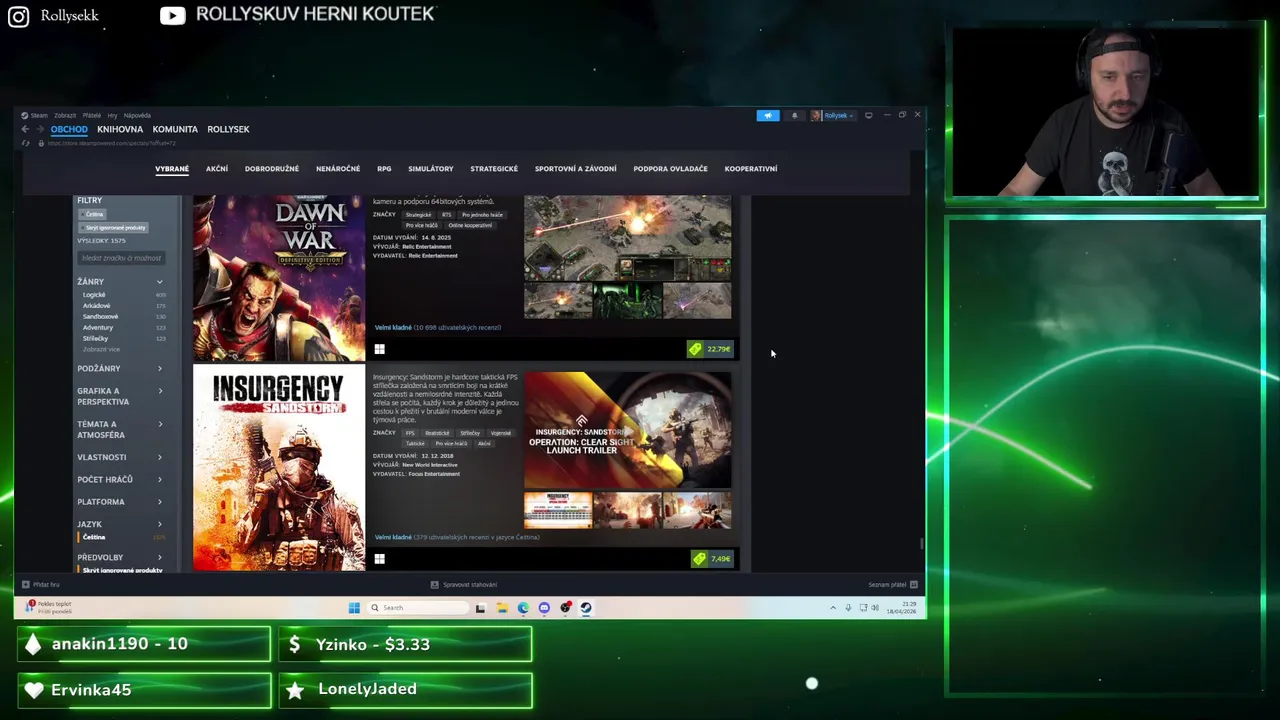Open the Windows Start menu
The height and width of the screenshot is (720, 1280).
(354, 607)
